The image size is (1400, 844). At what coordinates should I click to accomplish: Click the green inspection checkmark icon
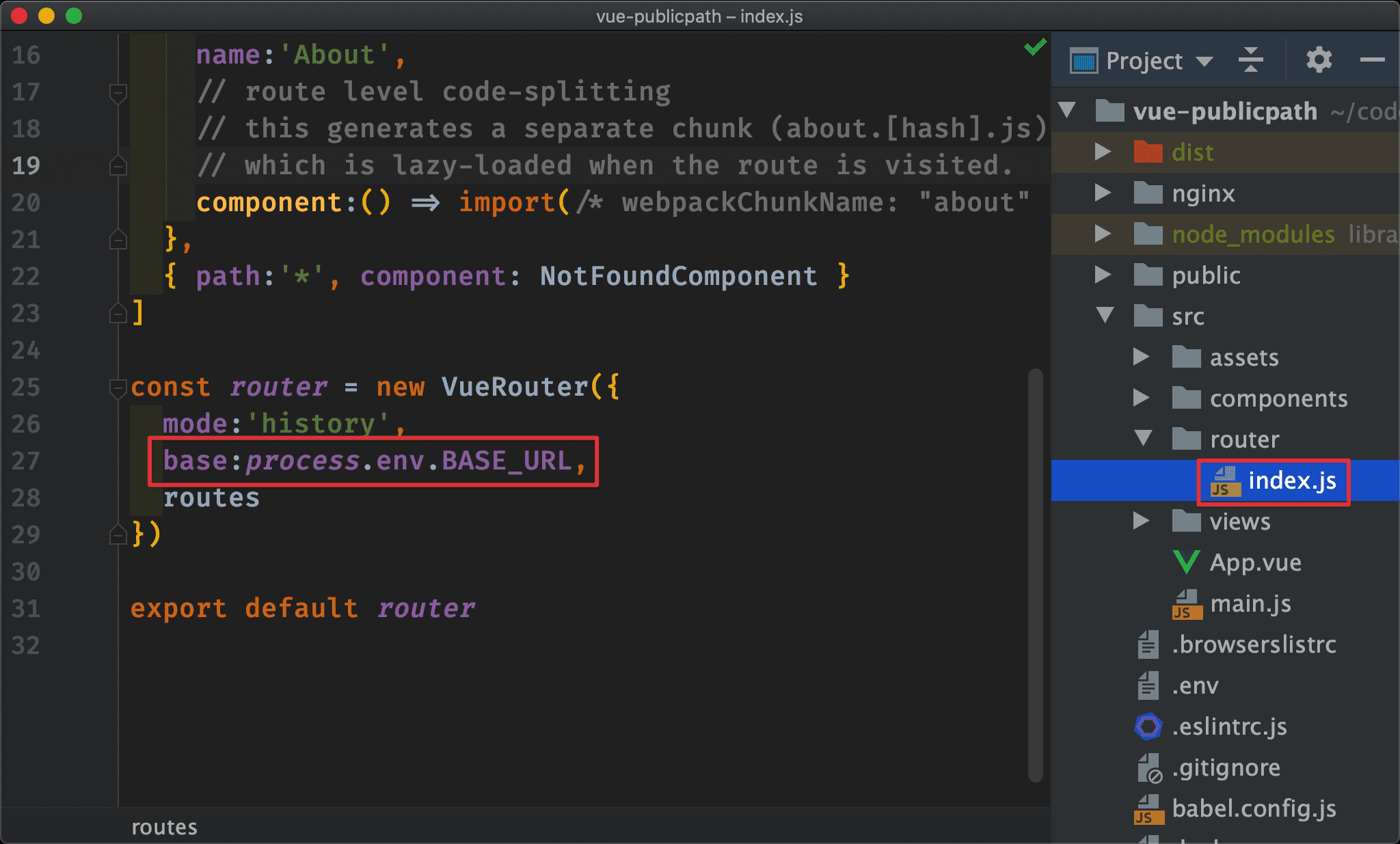tap(1035, 46)
